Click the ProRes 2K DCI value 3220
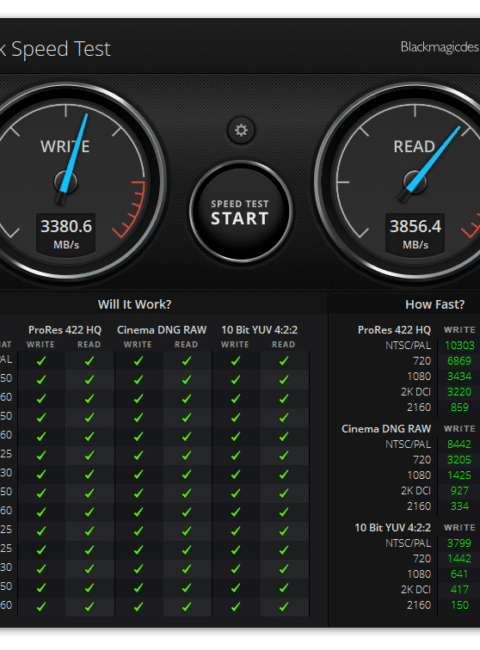The height and width of the screenshot is (650, 480). click(x=459, y=392)
